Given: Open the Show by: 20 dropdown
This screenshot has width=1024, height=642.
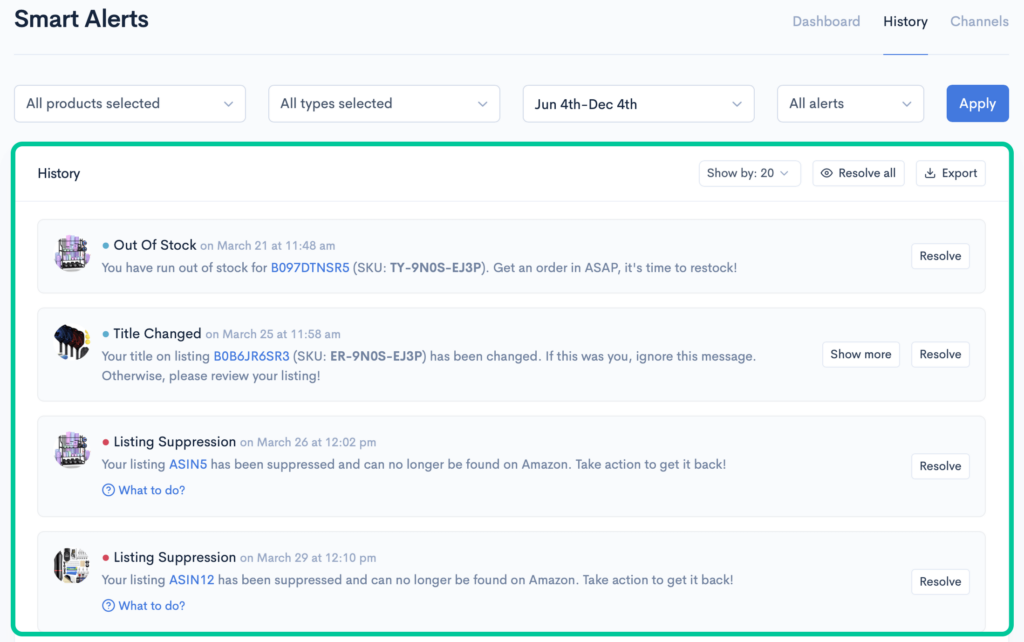Looking at the screenshot, I should [749, 172].
